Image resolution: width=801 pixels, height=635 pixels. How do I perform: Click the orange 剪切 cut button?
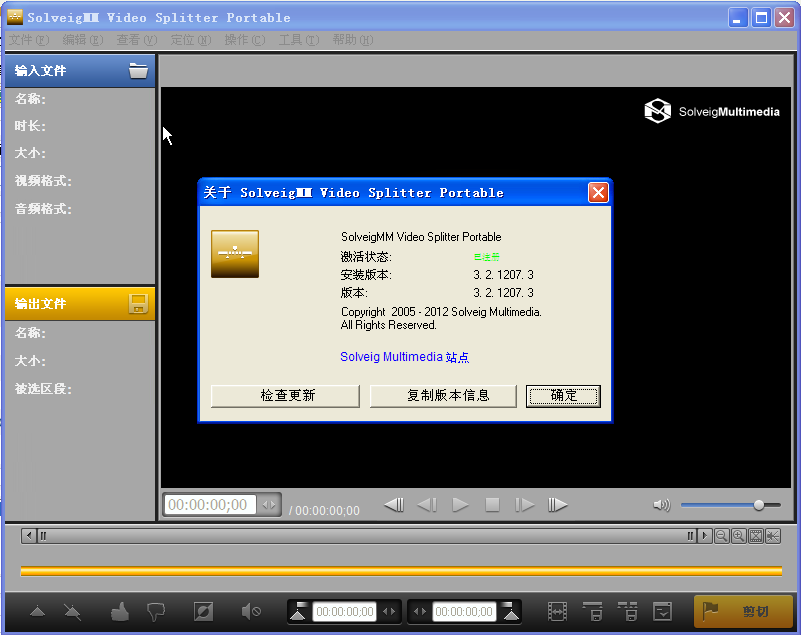[743, 610]
